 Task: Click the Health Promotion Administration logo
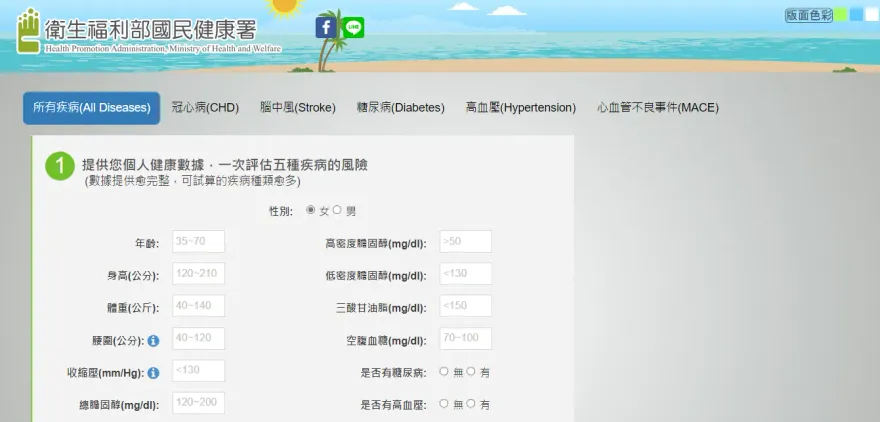150,31
